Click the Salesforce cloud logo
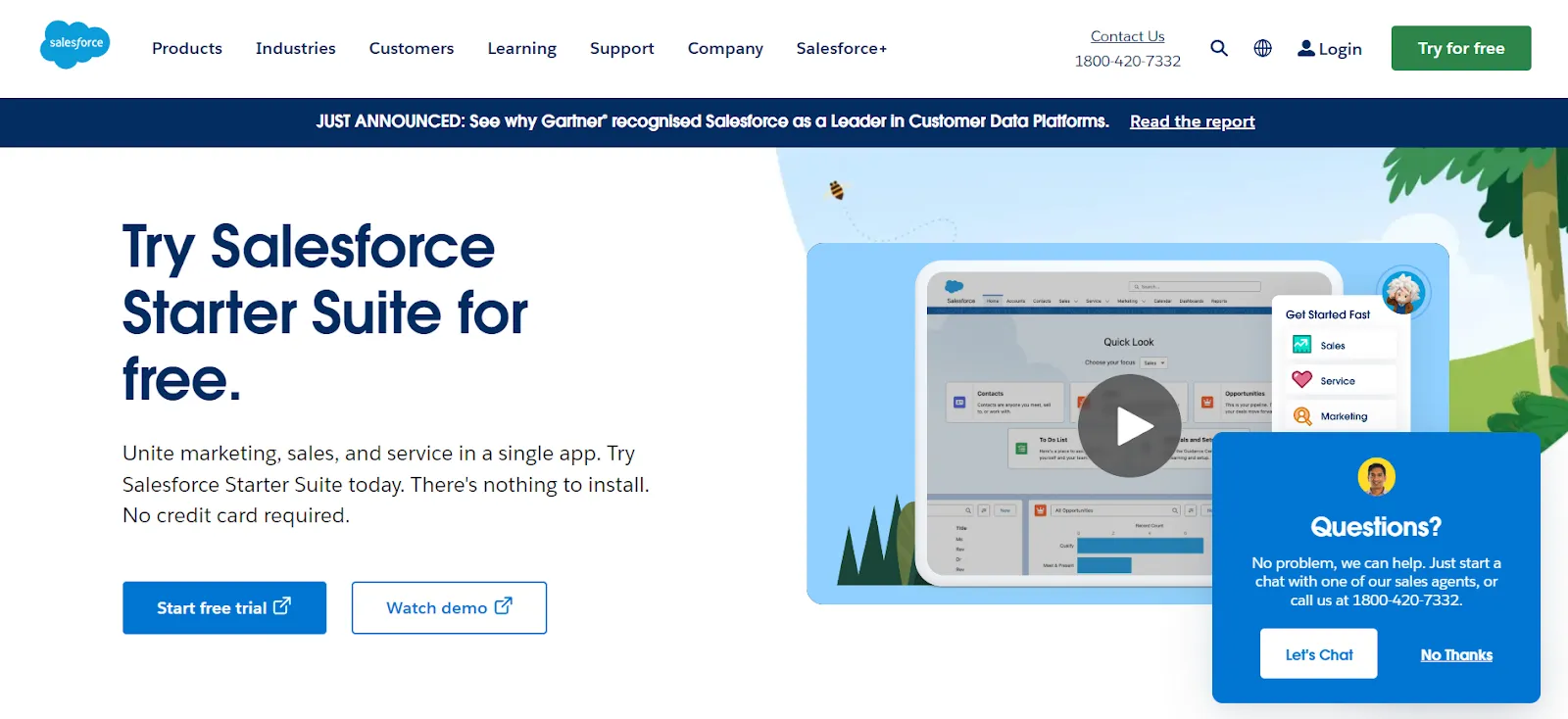The height and width of the screenshot is (719, 1568). click(x=75, y=45)
